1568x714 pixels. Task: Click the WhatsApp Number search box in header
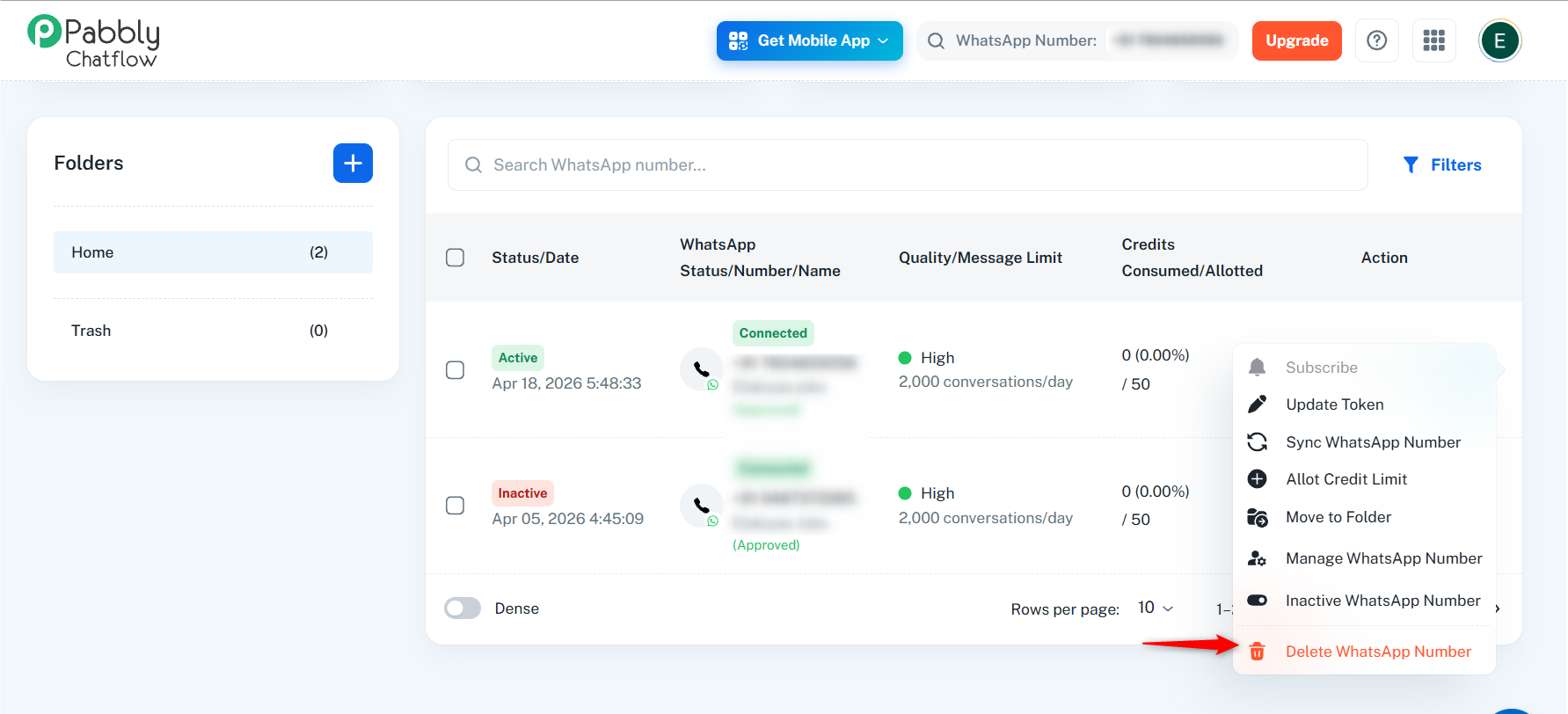[x=1077, y=40]
